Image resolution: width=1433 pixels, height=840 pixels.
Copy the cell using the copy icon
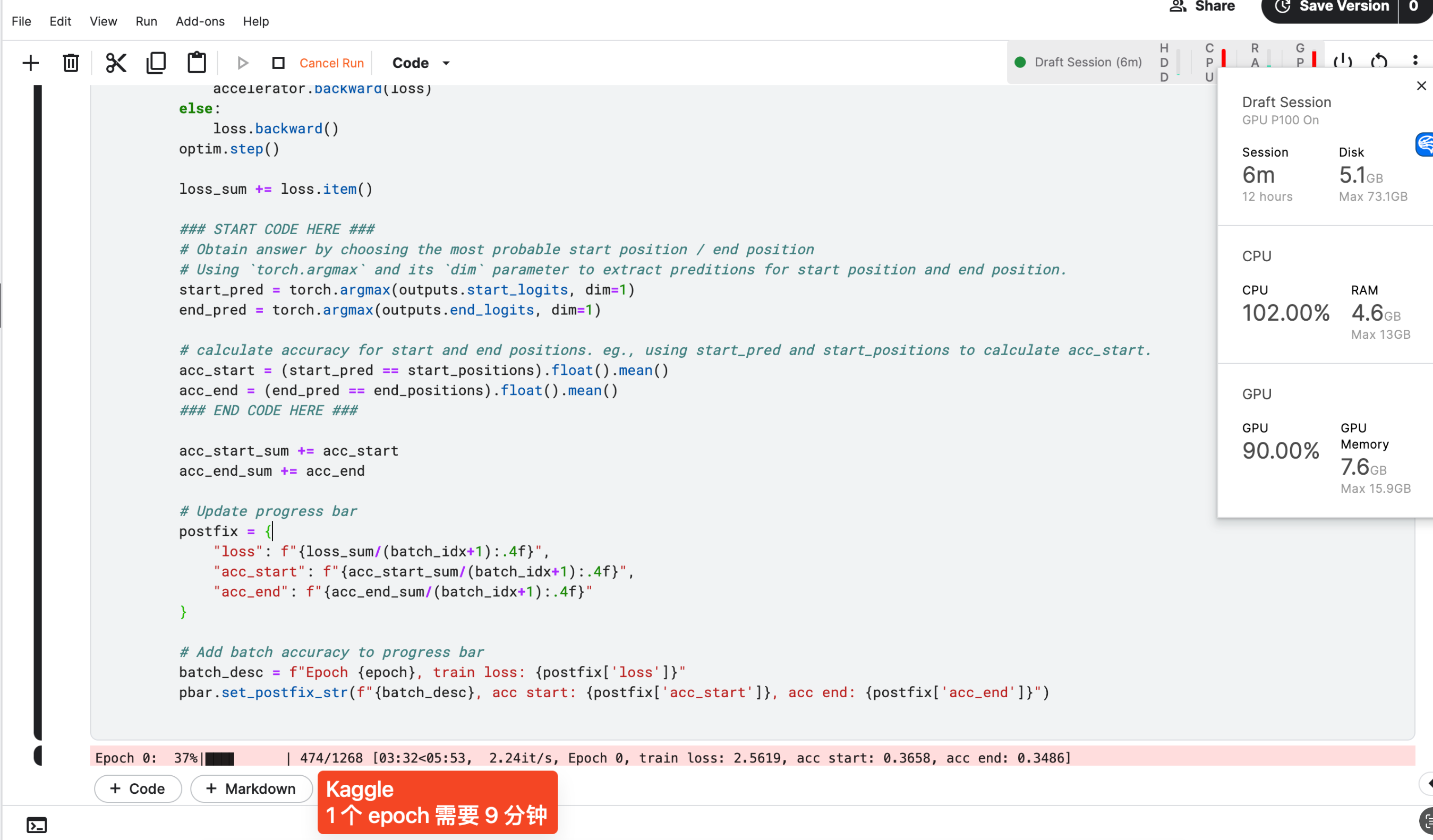point(156,63)
